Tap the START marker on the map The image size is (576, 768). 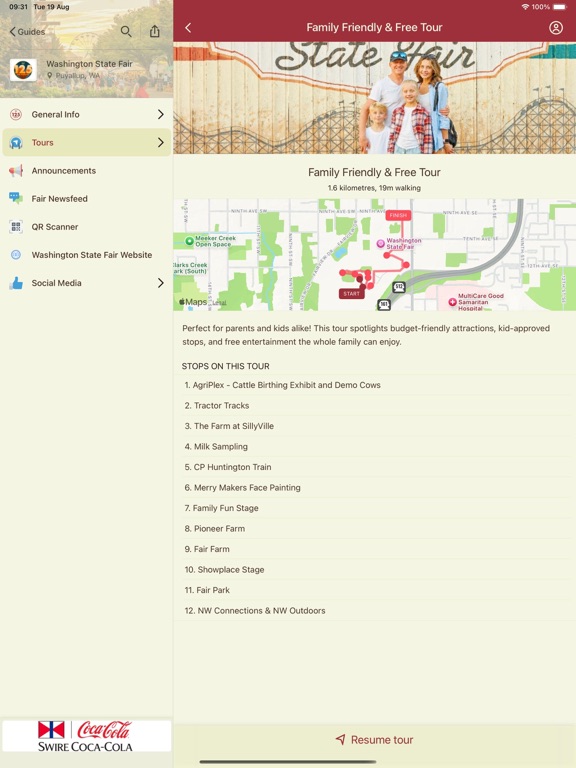[x=351, y=293]
